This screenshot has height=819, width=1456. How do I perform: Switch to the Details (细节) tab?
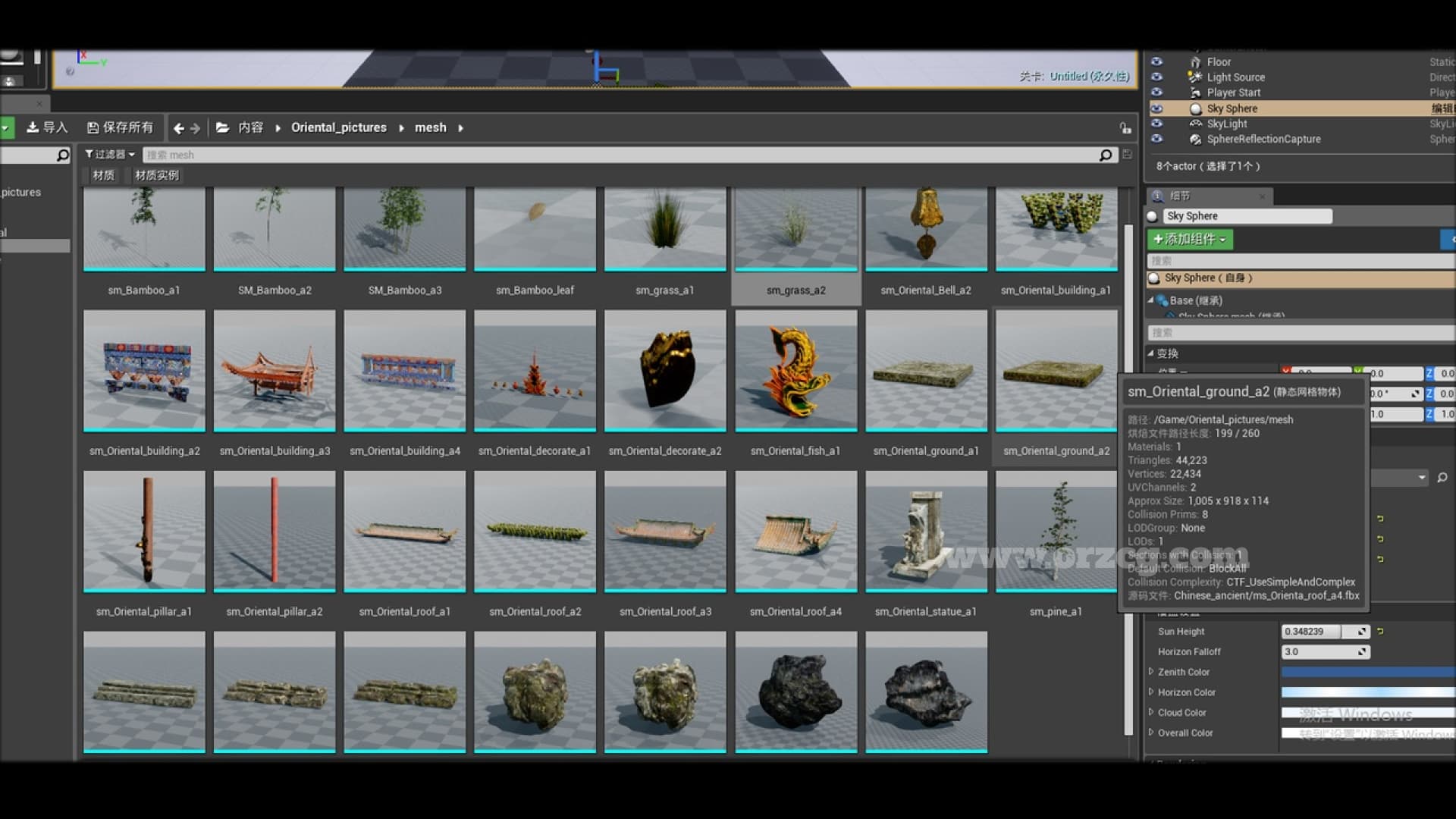pyautogui.click(x=1179, y=196)
